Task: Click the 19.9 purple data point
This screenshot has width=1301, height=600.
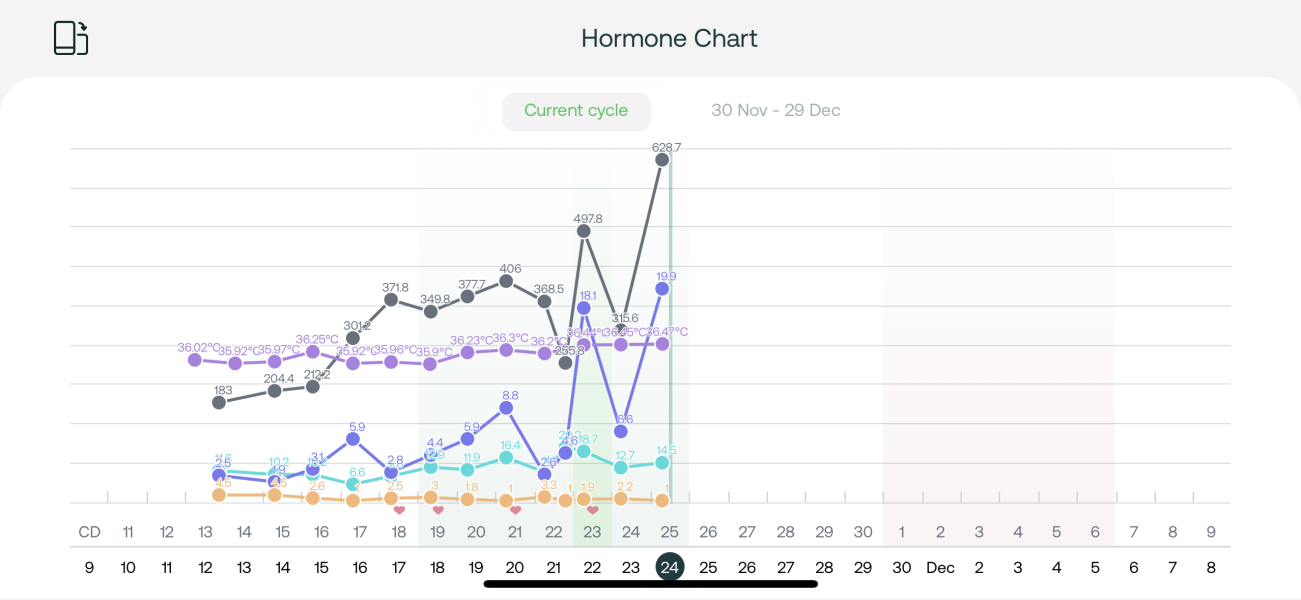Action: [661, 288]
